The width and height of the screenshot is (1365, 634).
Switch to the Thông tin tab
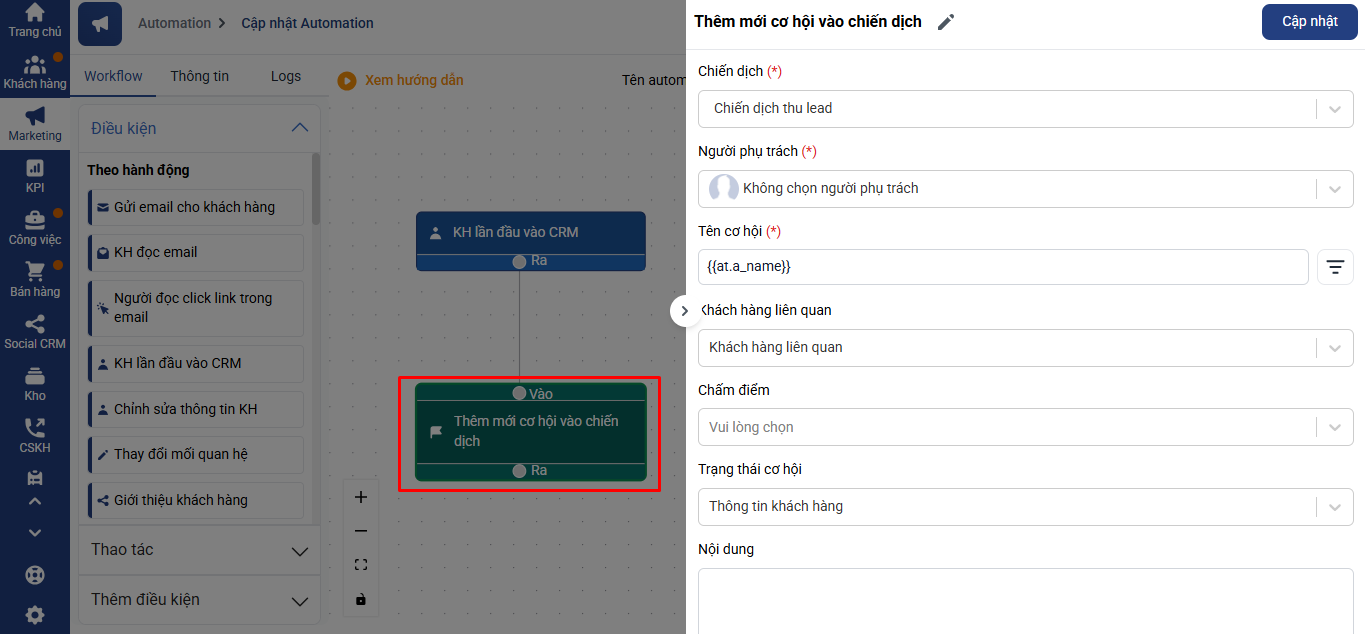click(200, 76)
